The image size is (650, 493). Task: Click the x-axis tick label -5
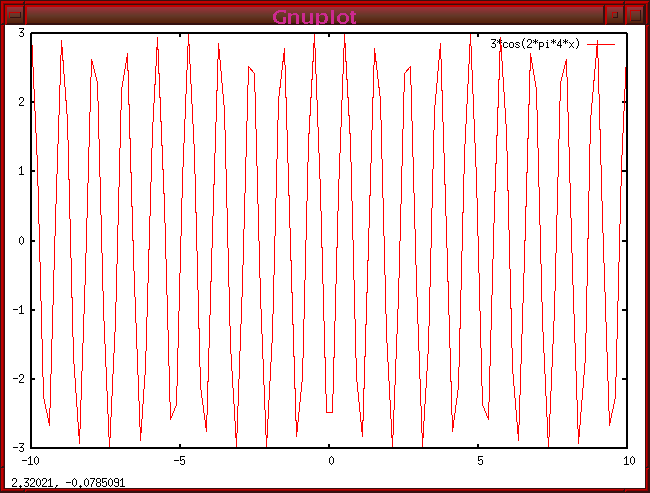coord(180,461)
